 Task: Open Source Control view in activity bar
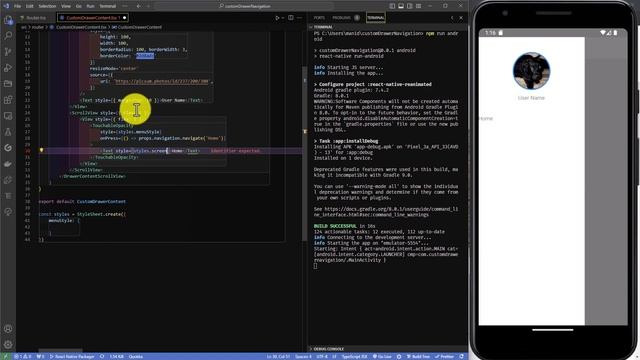tap(8, 52)
